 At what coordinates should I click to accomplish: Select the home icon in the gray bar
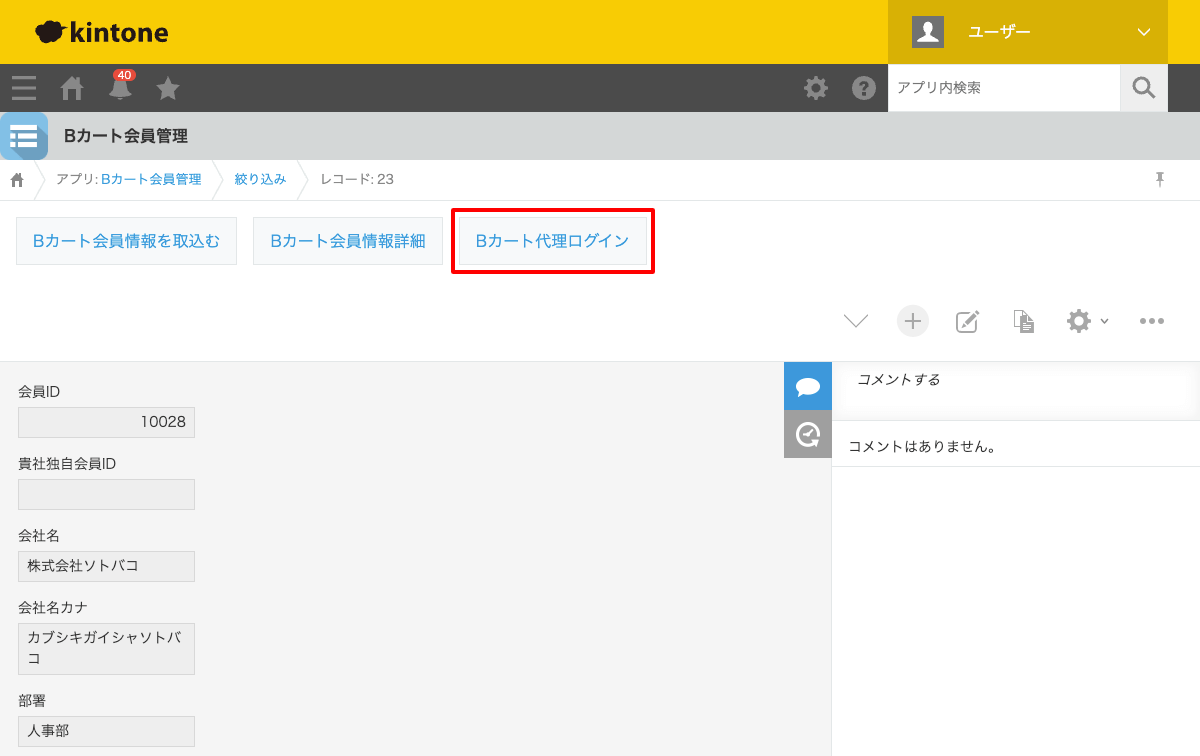click(71, 88)
